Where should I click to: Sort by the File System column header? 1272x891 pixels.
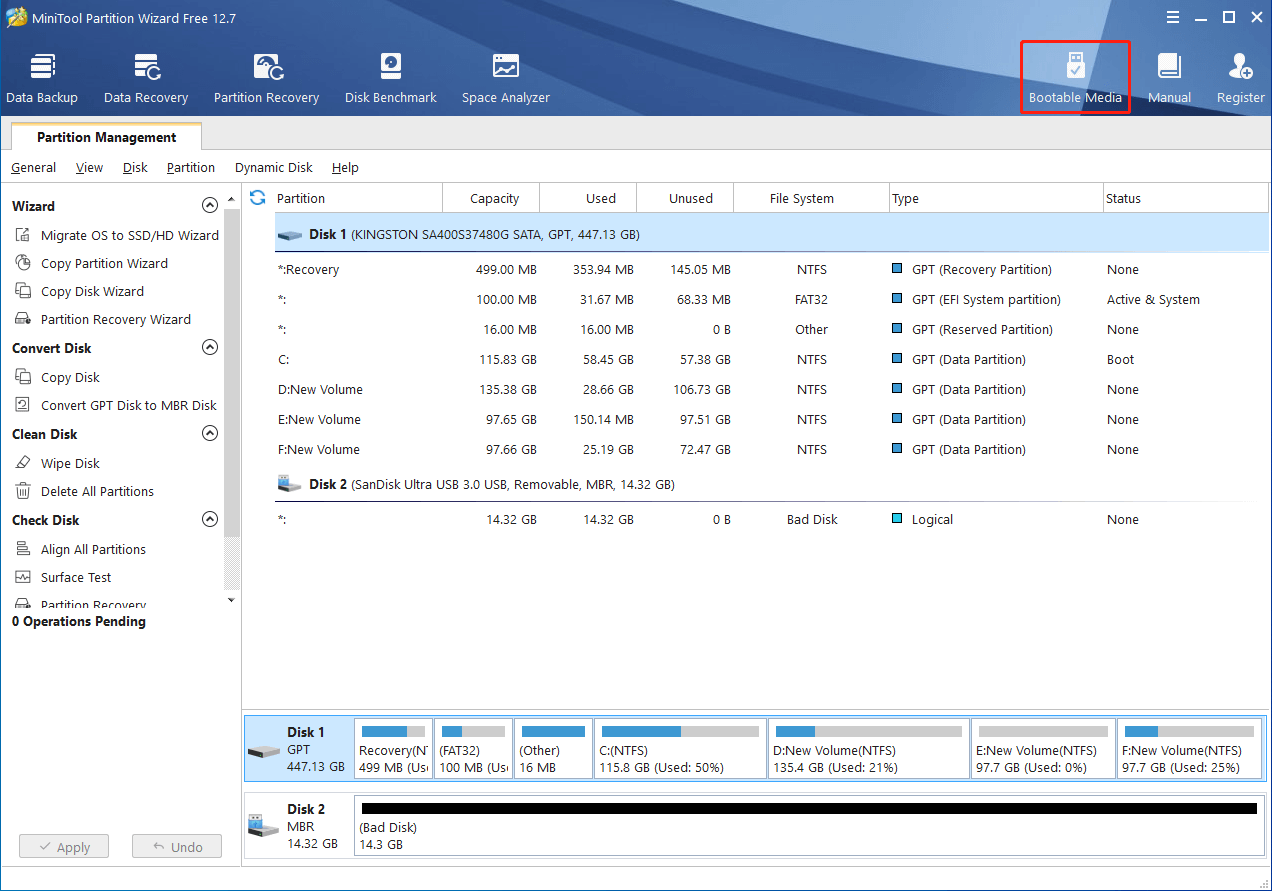point(811,198)
